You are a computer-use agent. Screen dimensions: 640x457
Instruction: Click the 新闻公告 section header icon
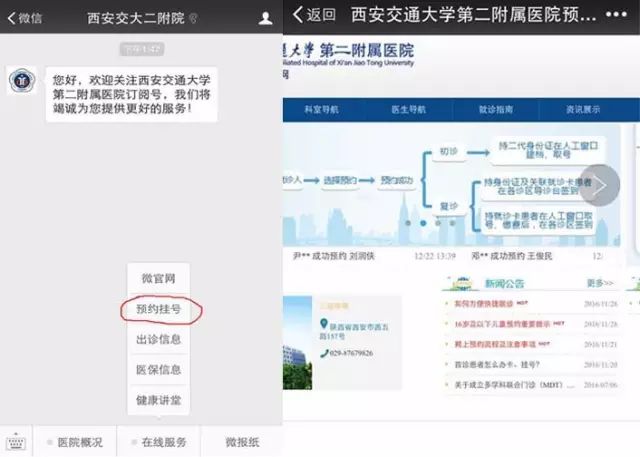click(460, 283)
